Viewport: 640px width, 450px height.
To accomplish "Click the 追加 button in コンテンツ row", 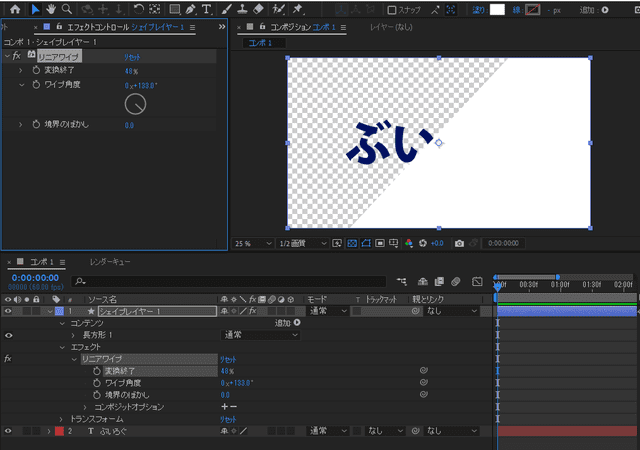I will point(288,323).
